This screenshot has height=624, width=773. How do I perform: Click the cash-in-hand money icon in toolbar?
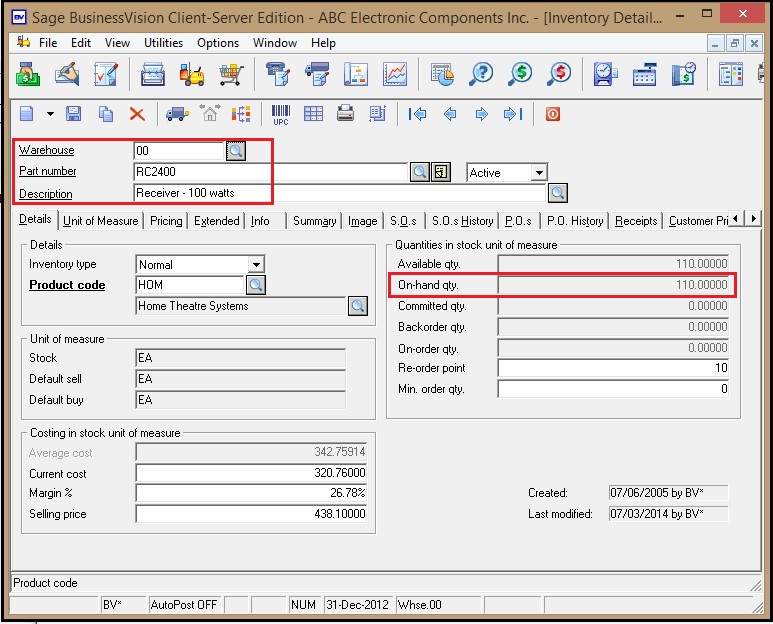click(28, 74)
